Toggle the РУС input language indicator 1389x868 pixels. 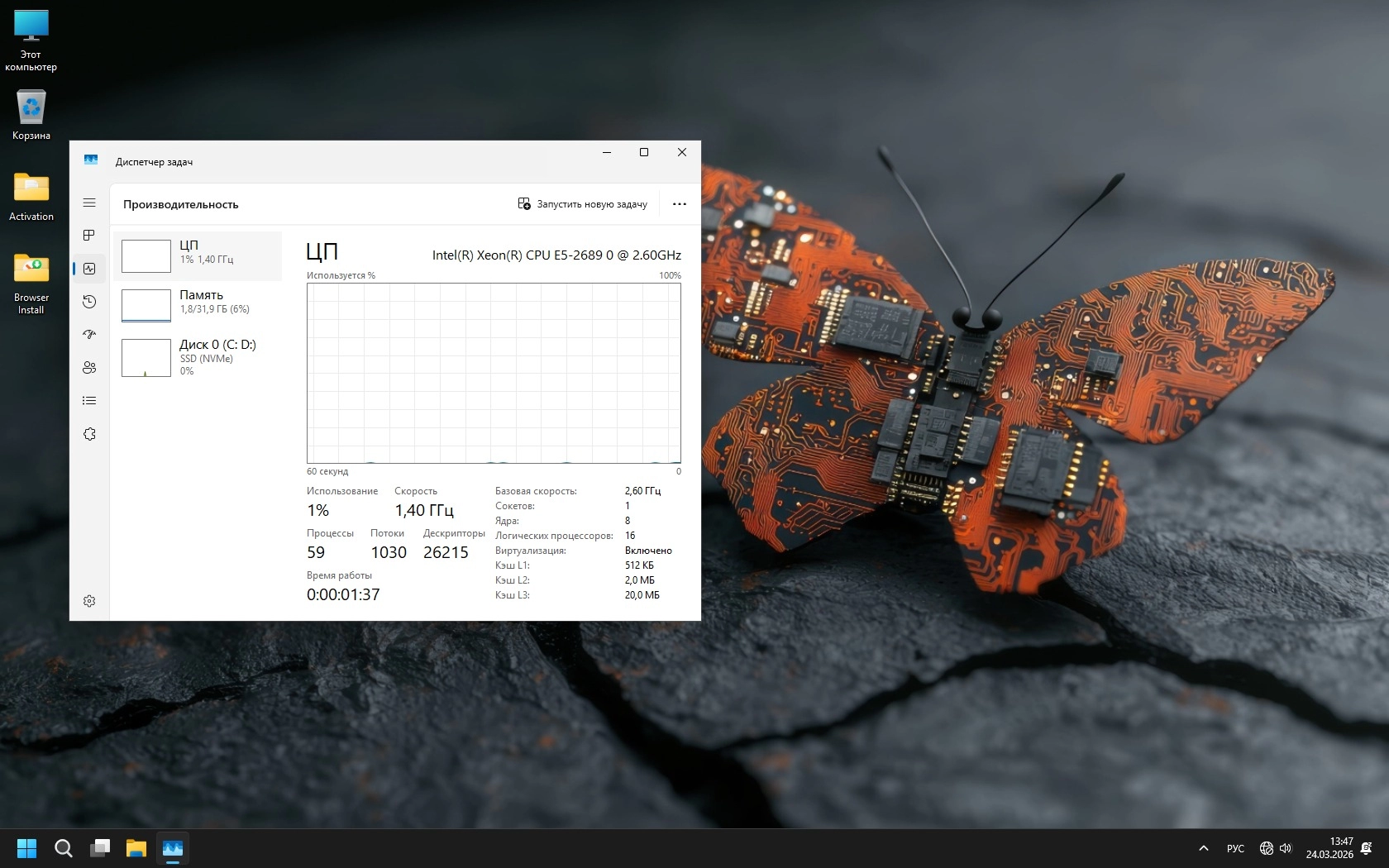pyautogui.click(x=1235, y=848)
